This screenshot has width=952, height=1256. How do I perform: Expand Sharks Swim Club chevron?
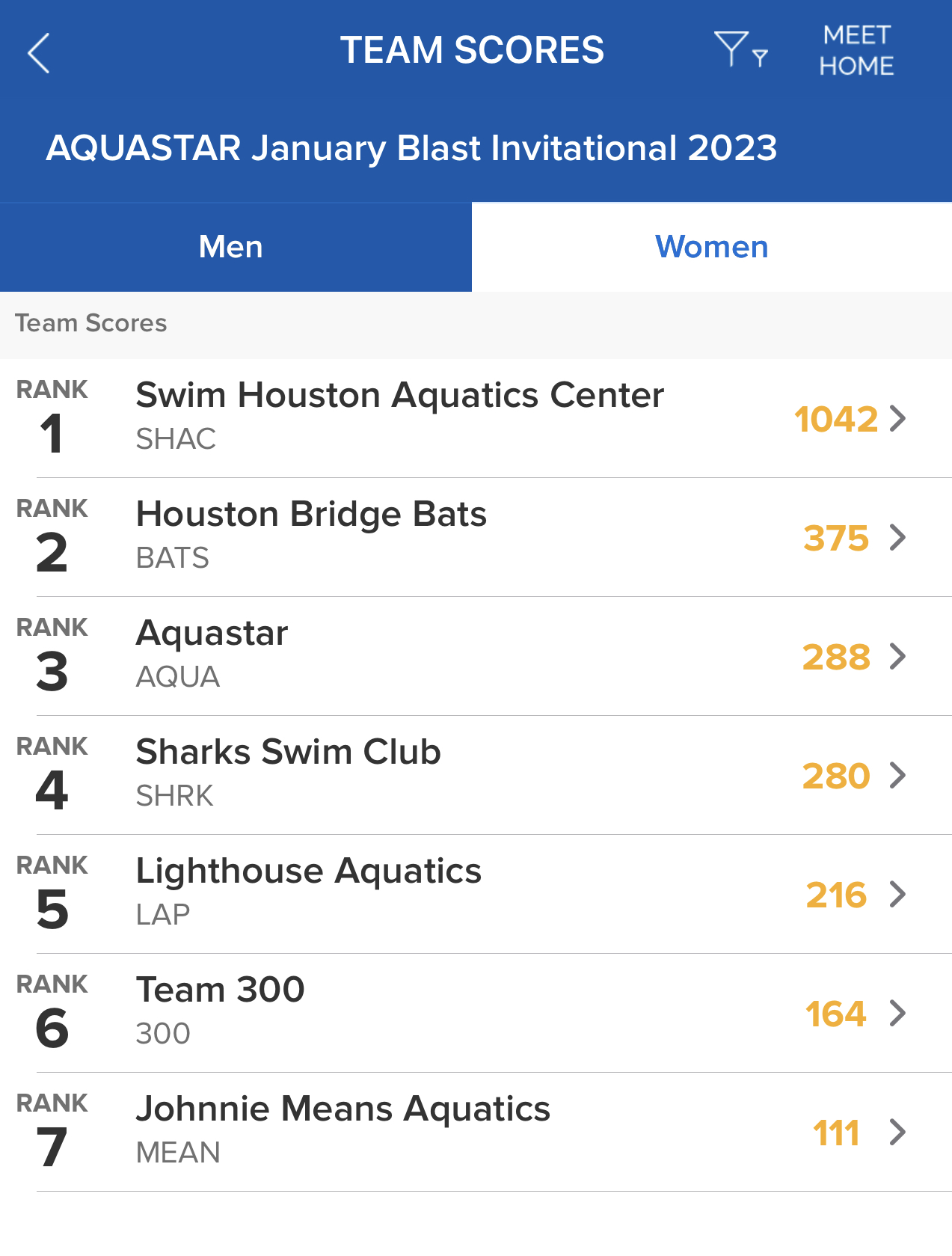click(x=898, y=775)
